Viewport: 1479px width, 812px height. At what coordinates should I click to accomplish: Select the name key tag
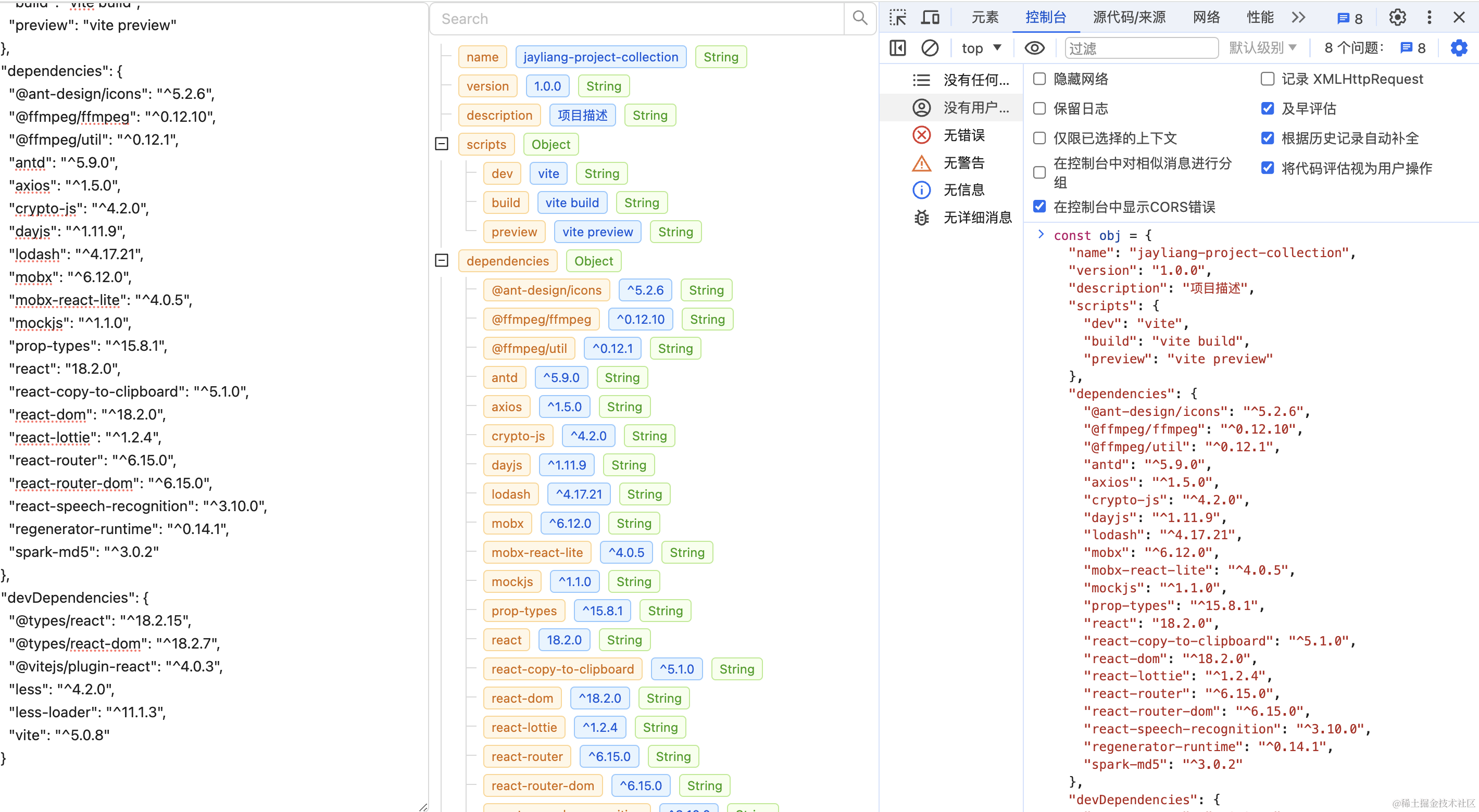pyautogui.click(x=482, y=57)
